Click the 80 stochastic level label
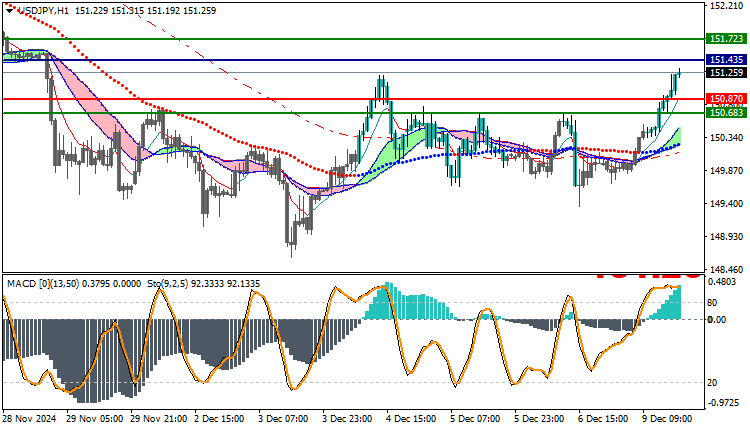The height and width of the screenshot is (430, 750). (712, 303)
